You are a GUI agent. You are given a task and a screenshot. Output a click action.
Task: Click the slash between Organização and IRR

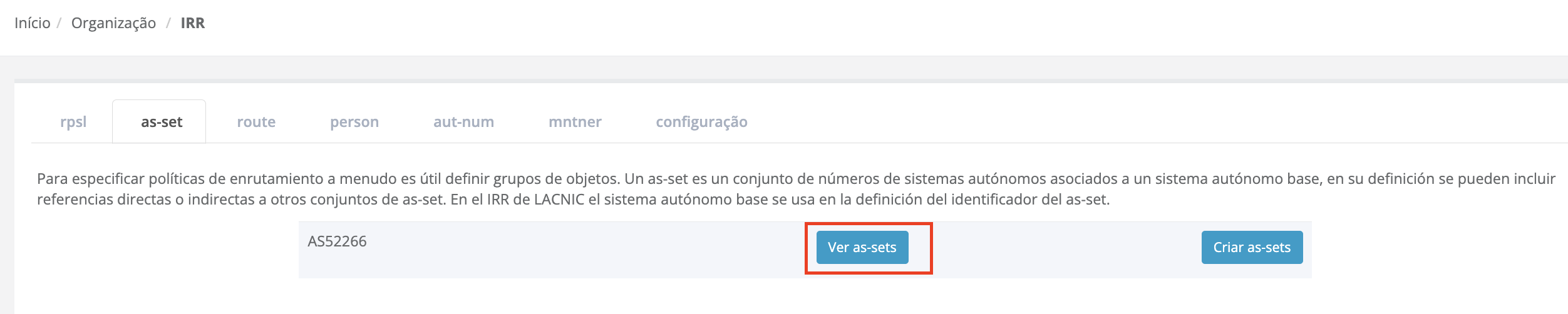pos(168,23)
